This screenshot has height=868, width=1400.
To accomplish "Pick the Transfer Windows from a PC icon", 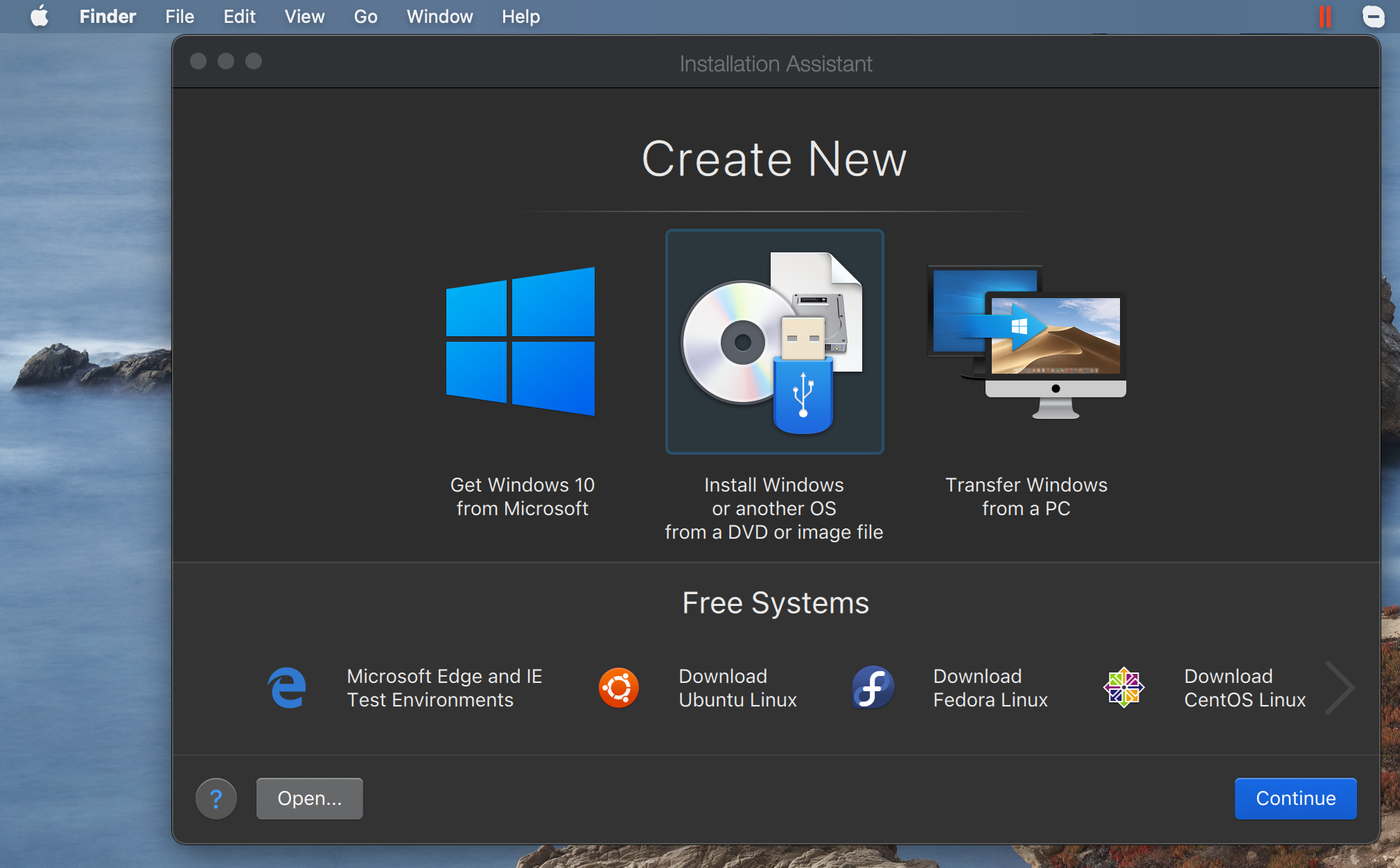I will pyautogui.click(x=1026, y=342).
